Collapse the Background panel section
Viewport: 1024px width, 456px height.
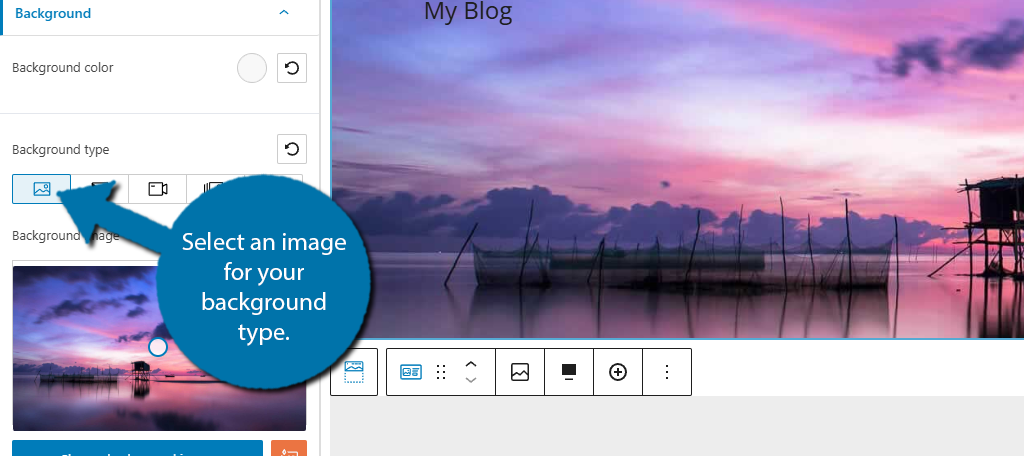284,13
